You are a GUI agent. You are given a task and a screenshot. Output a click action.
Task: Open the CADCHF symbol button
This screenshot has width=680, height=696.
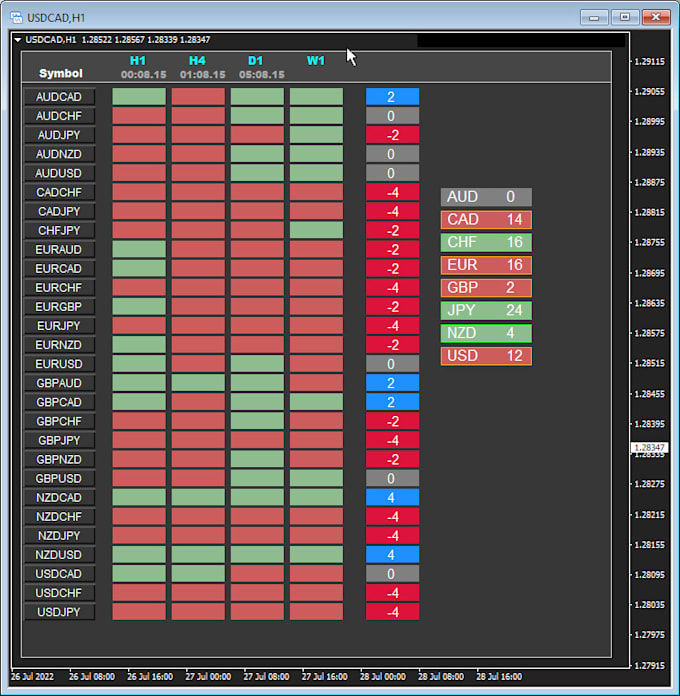pyautogui.click(x=59, y=192)
